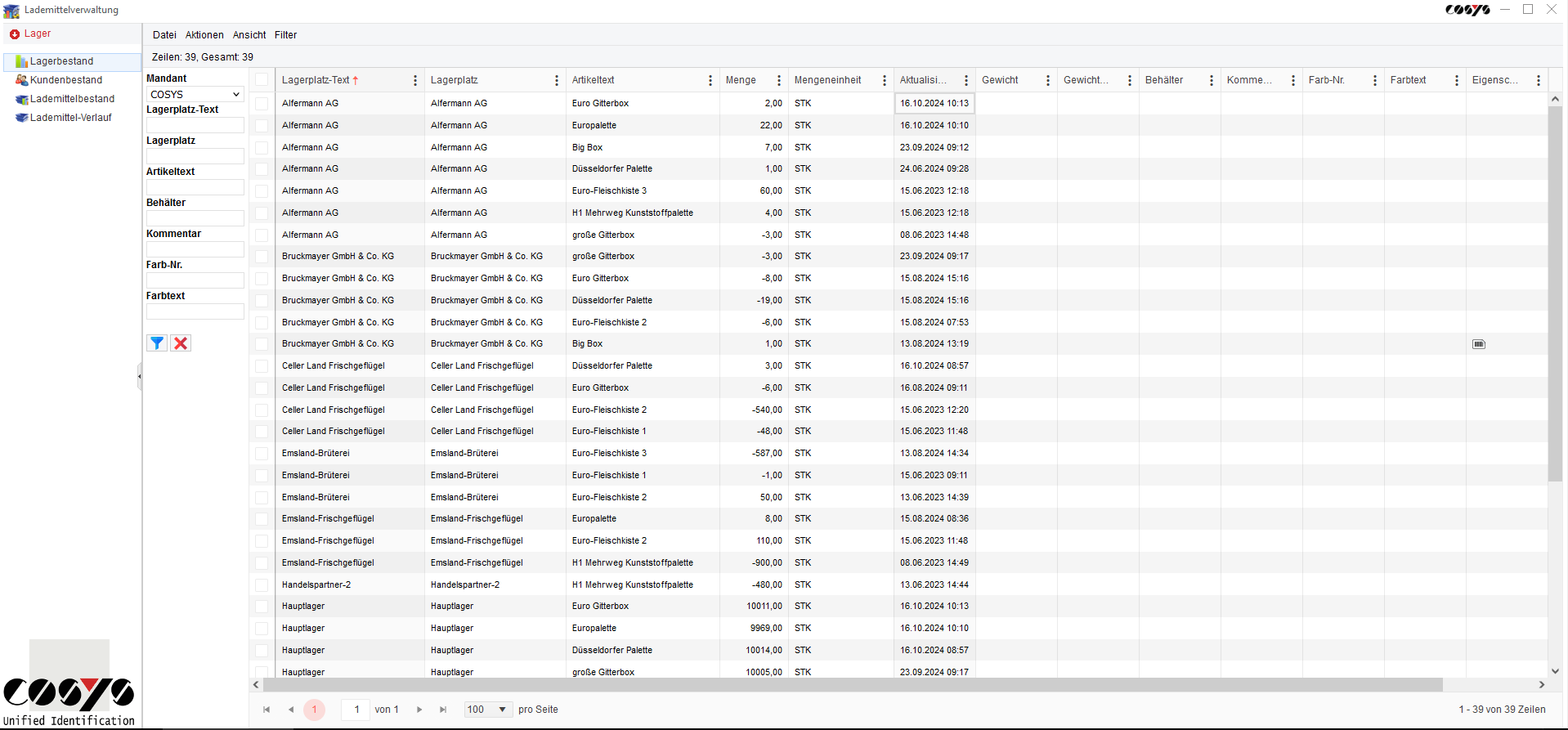Open column menu of Menge header
The height and width of the screenshot is (730, 1568).
click(x=779, y=80)
